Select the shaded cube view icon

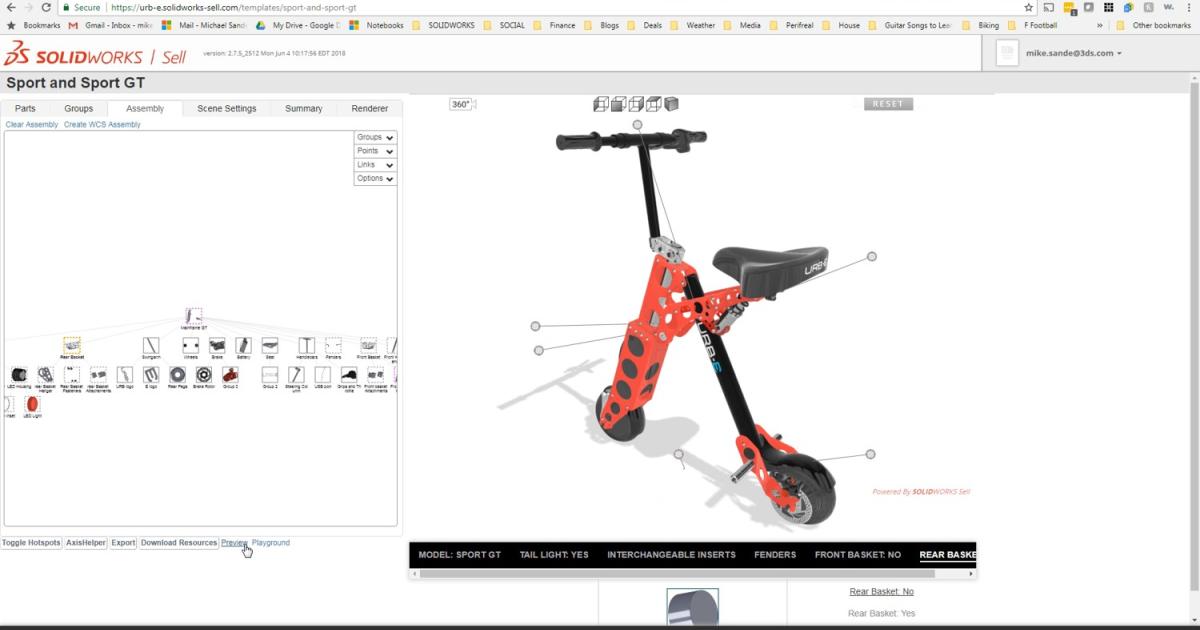point(671,103)
